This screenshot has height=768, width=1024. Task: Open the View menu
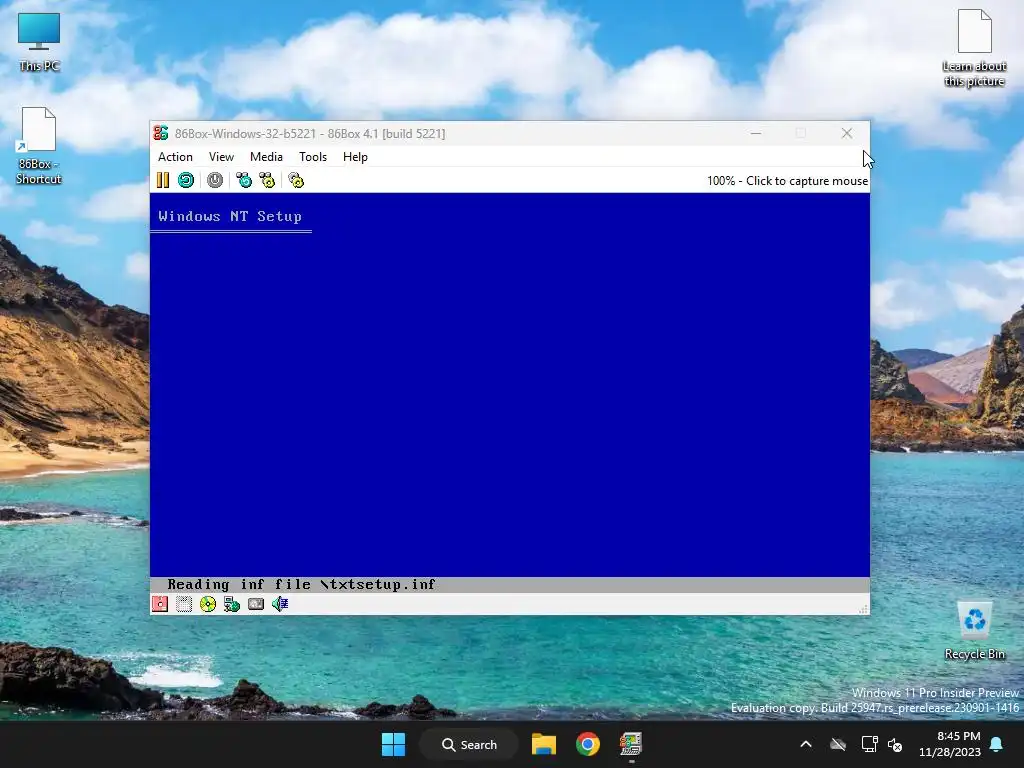tap(221, 157)
